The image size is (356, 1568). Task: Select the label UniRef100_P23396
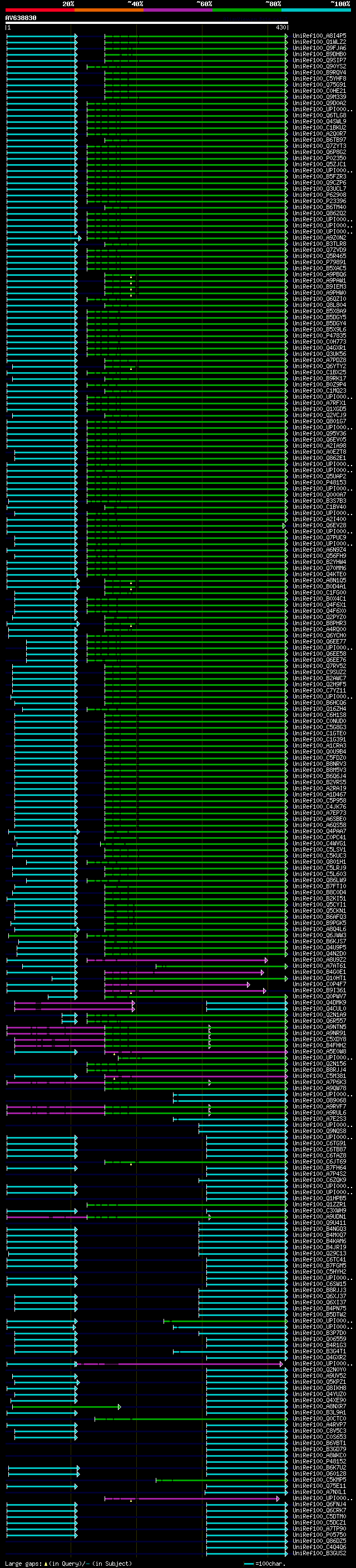[319, 201]
